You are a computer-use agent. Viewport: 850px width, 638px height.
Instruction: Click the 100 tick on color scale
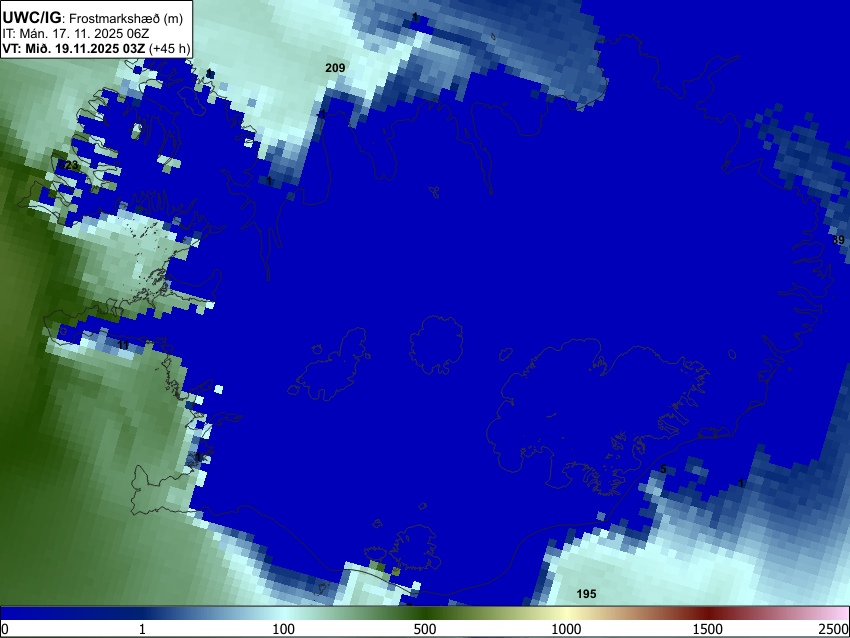point(284,629)
